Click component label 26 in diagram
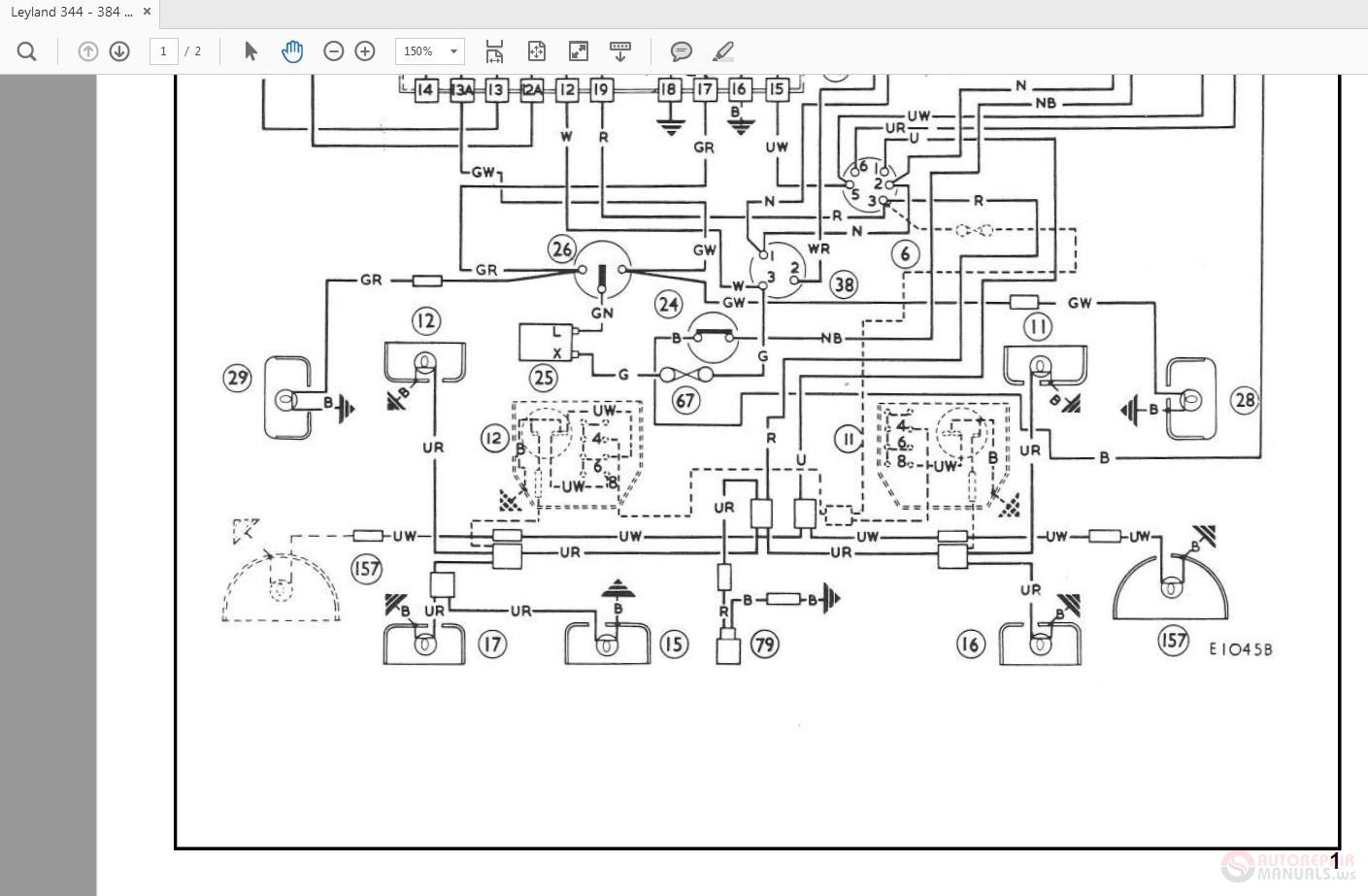This screenshot has height=896, width=1368. click(562, 249)
